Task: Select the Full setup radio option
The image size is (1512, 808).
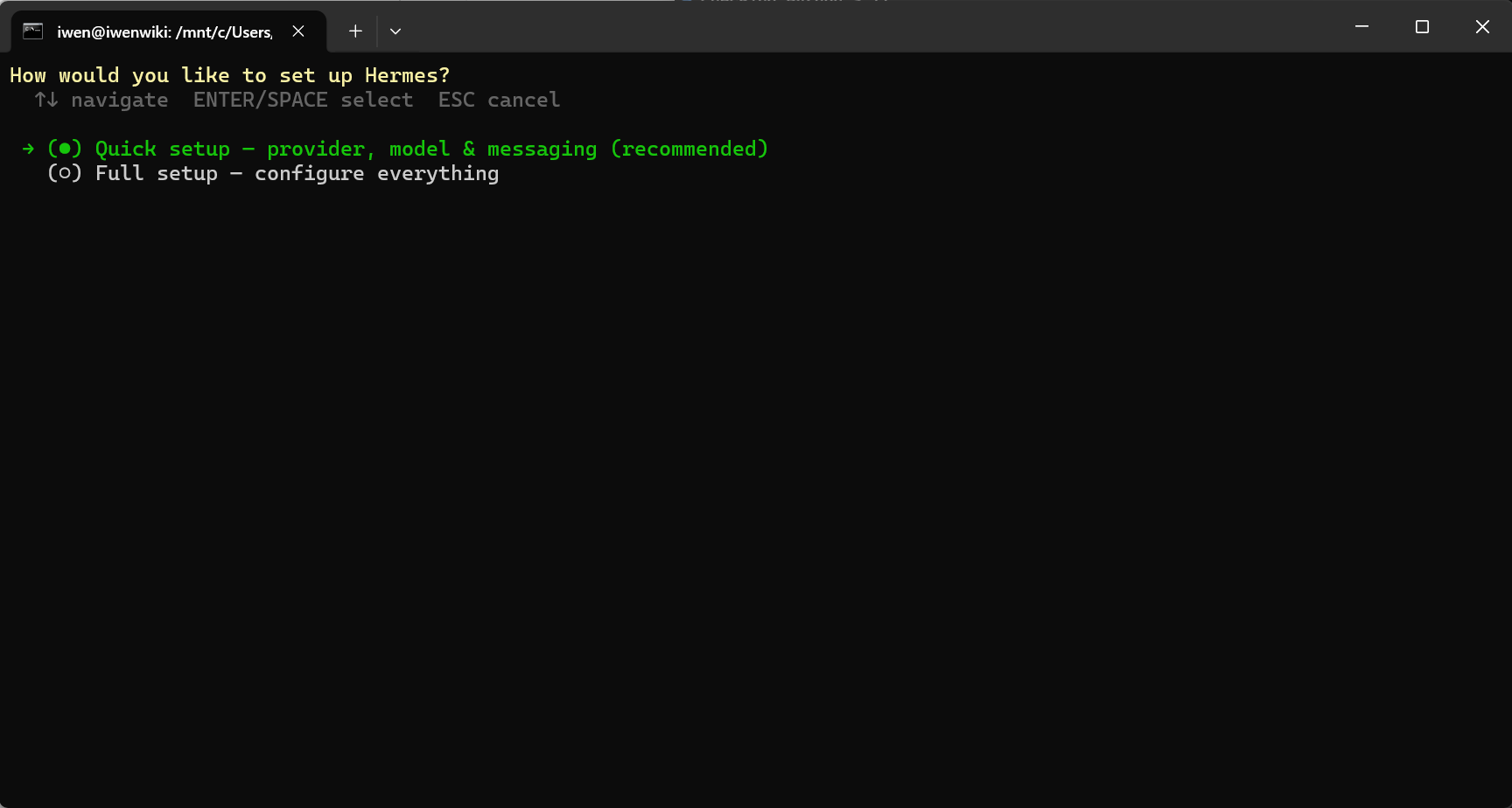Action: [64, 173]
